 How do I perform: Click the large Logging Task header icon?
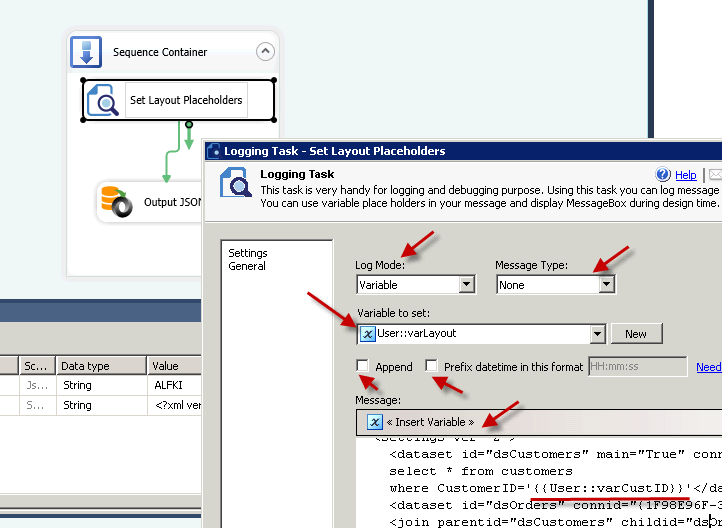click(234, 182)
